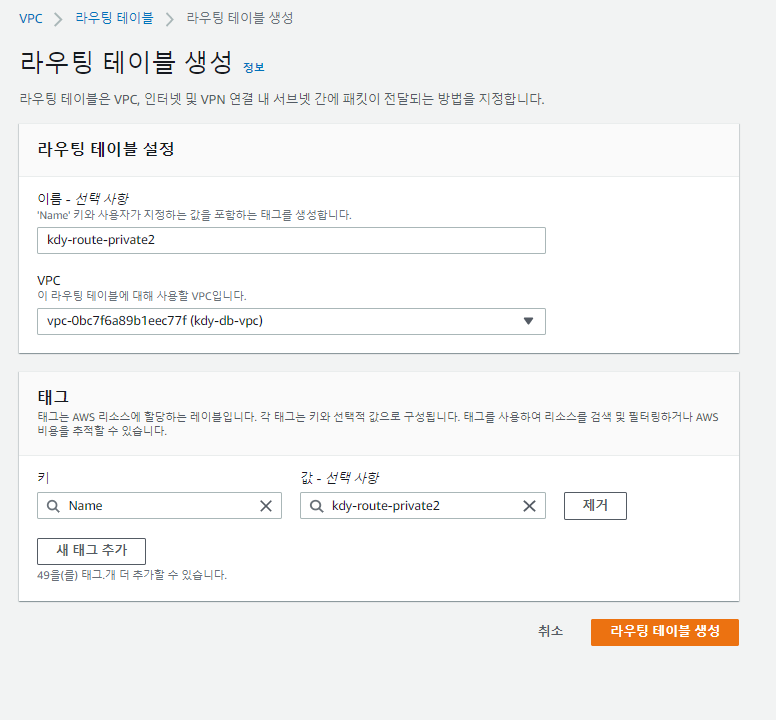Click the dropdown arrow of VPC selector
This screenshot has width=776, height=720.
coord(528,321)
